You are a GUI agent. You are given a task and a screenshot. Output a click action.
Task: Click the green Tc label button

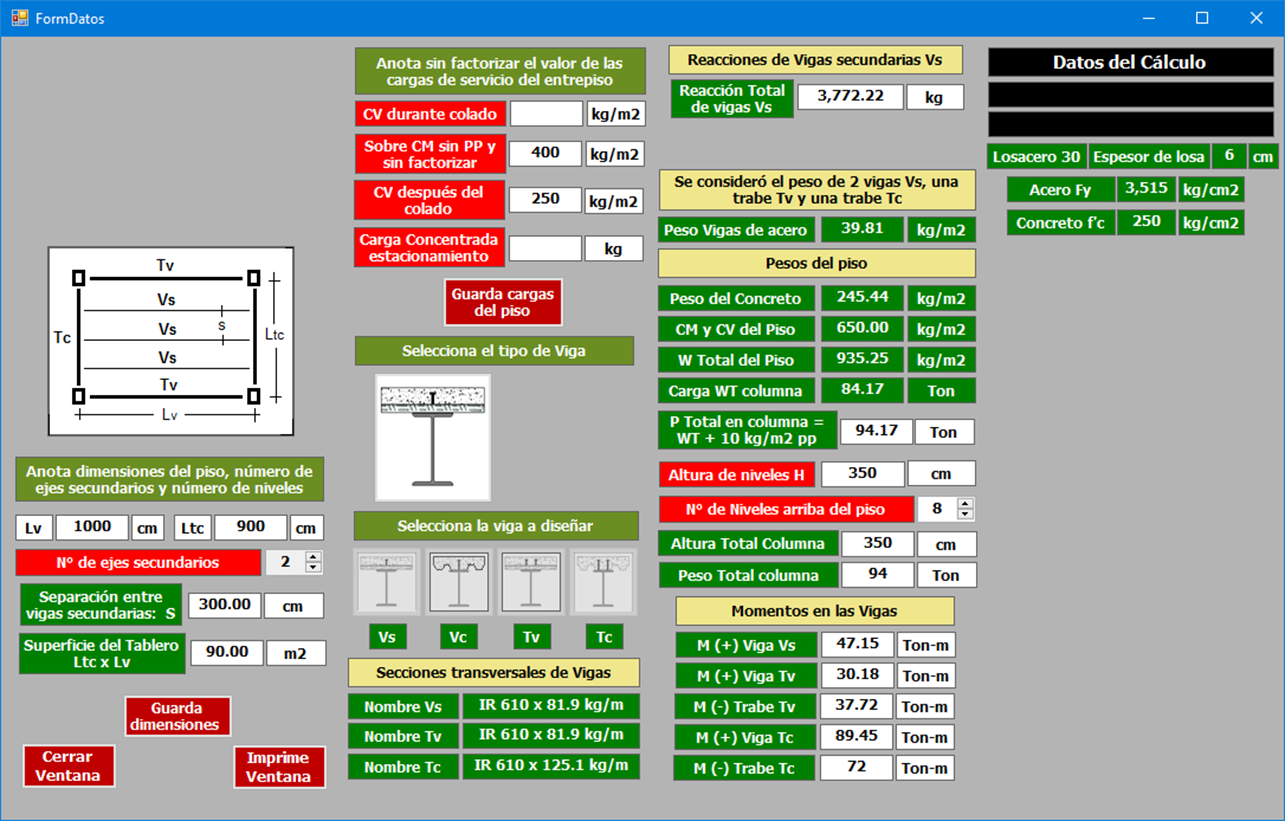[x=605, y=637]
